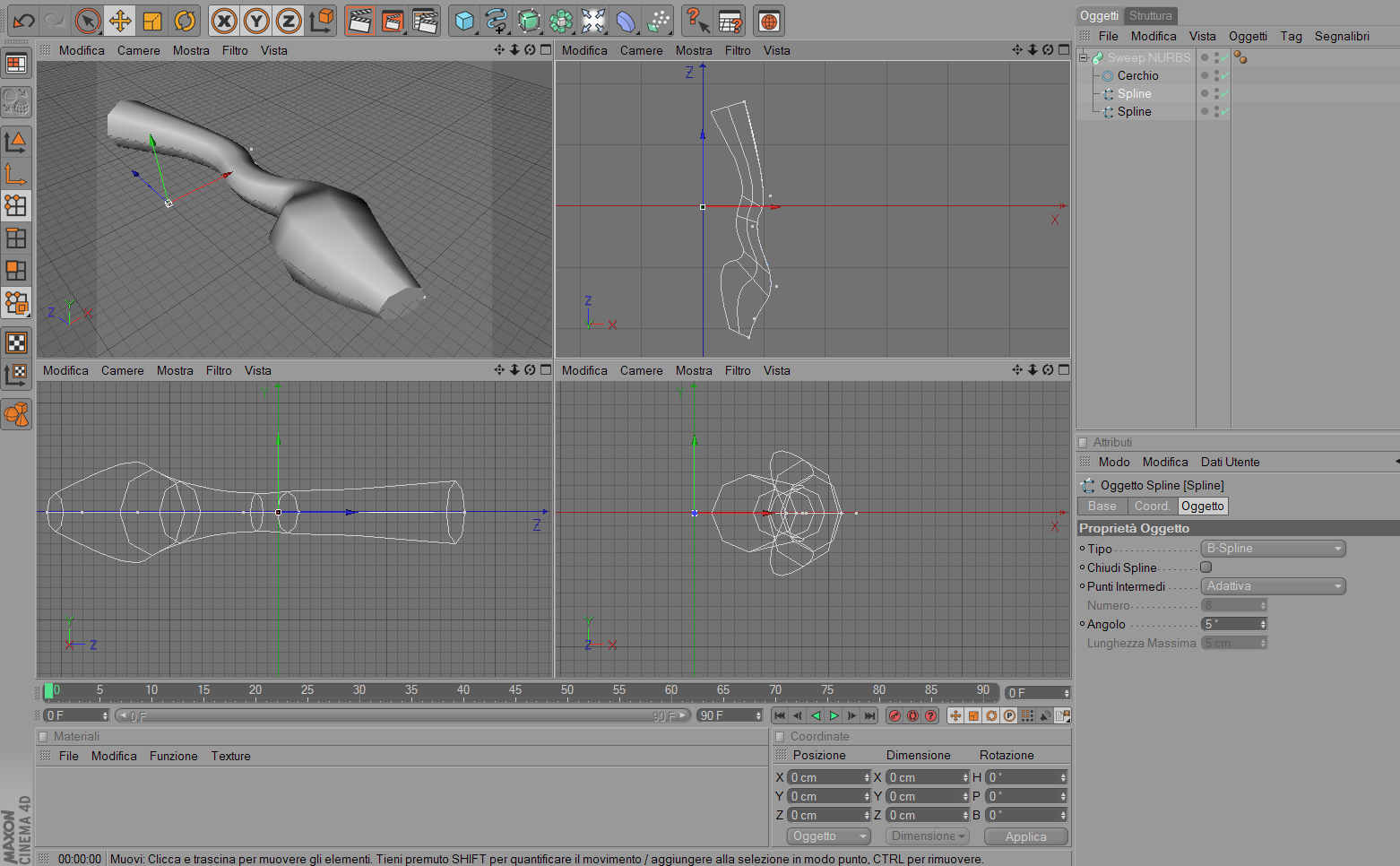This screenshot has height=866, width=1400.
Task: Select the Move tool in top toolbar
Action: [x=120, y=21]
